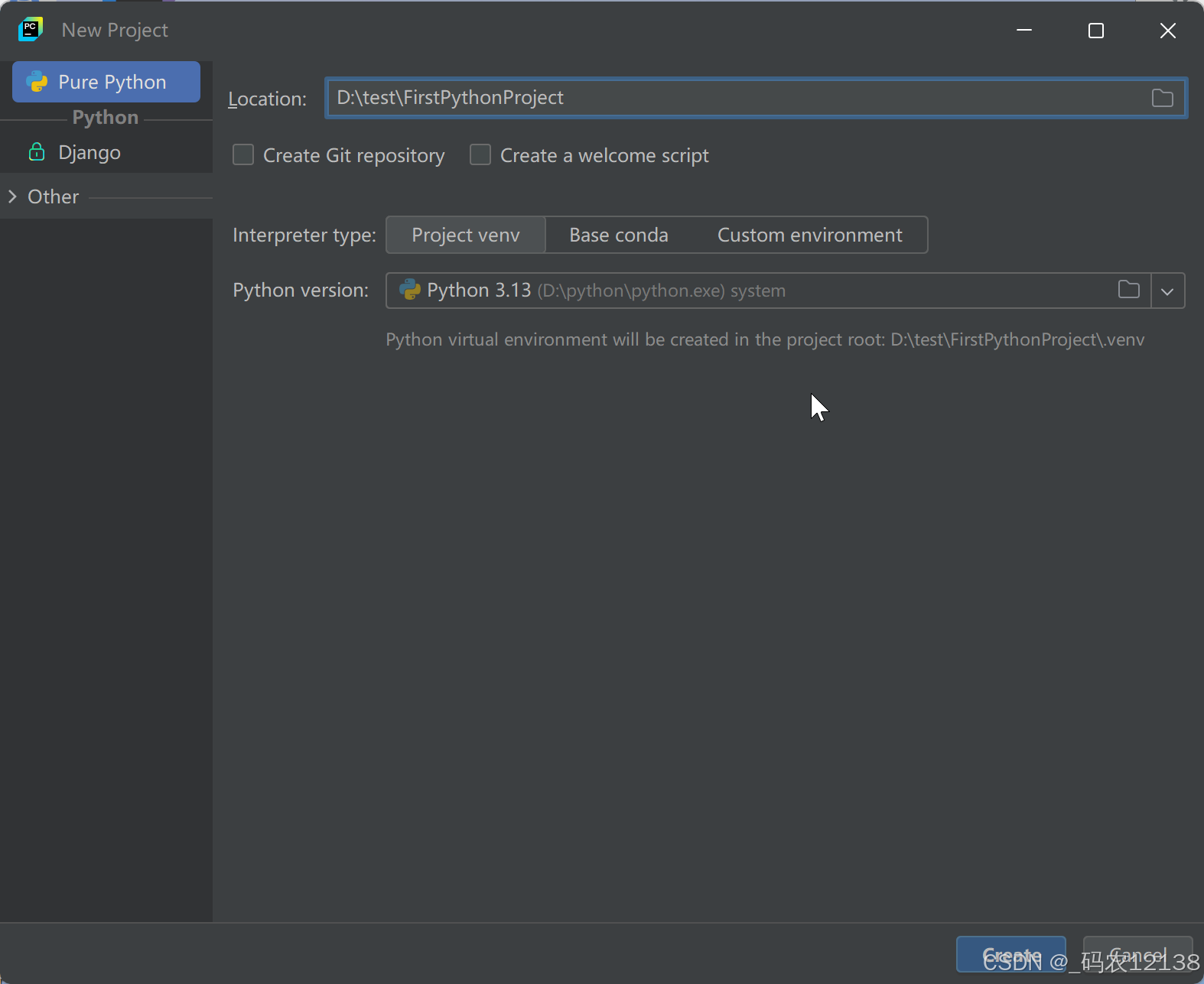Image resolution: width=1204 pixels, height=984 pixels.
Task: Browse location using folder icon in Location field
Action: point(1162,98)
